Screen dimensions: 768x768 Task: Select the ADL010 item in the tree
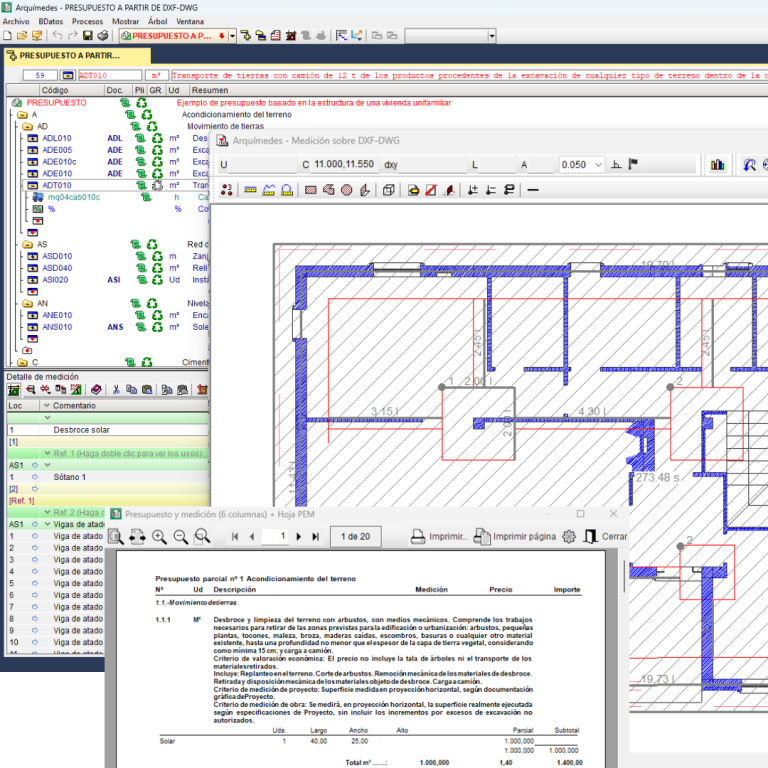[x=56, y=138]
